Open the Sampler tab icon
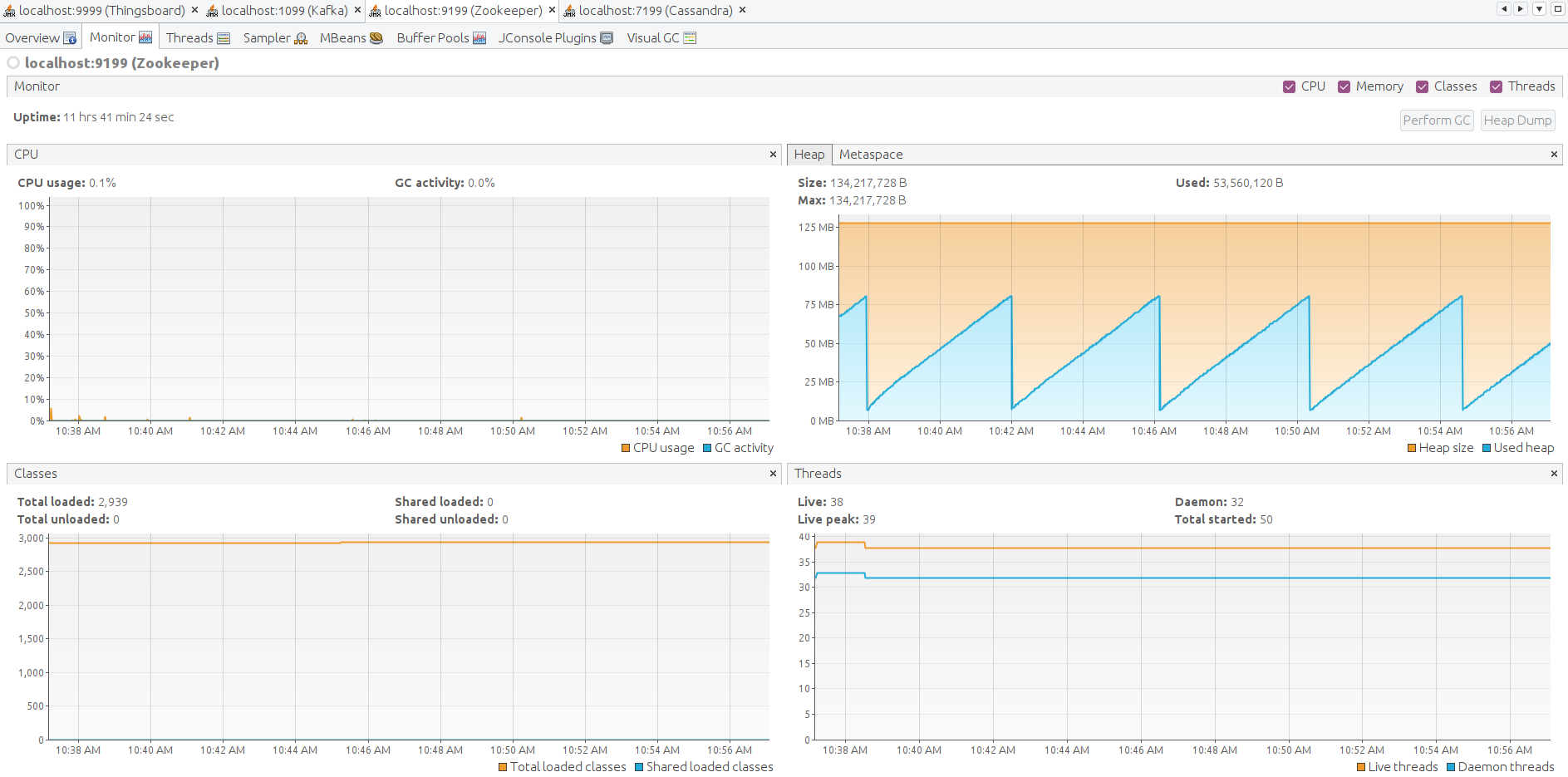This screenshot has width=1568, height=777. [301, 38]
